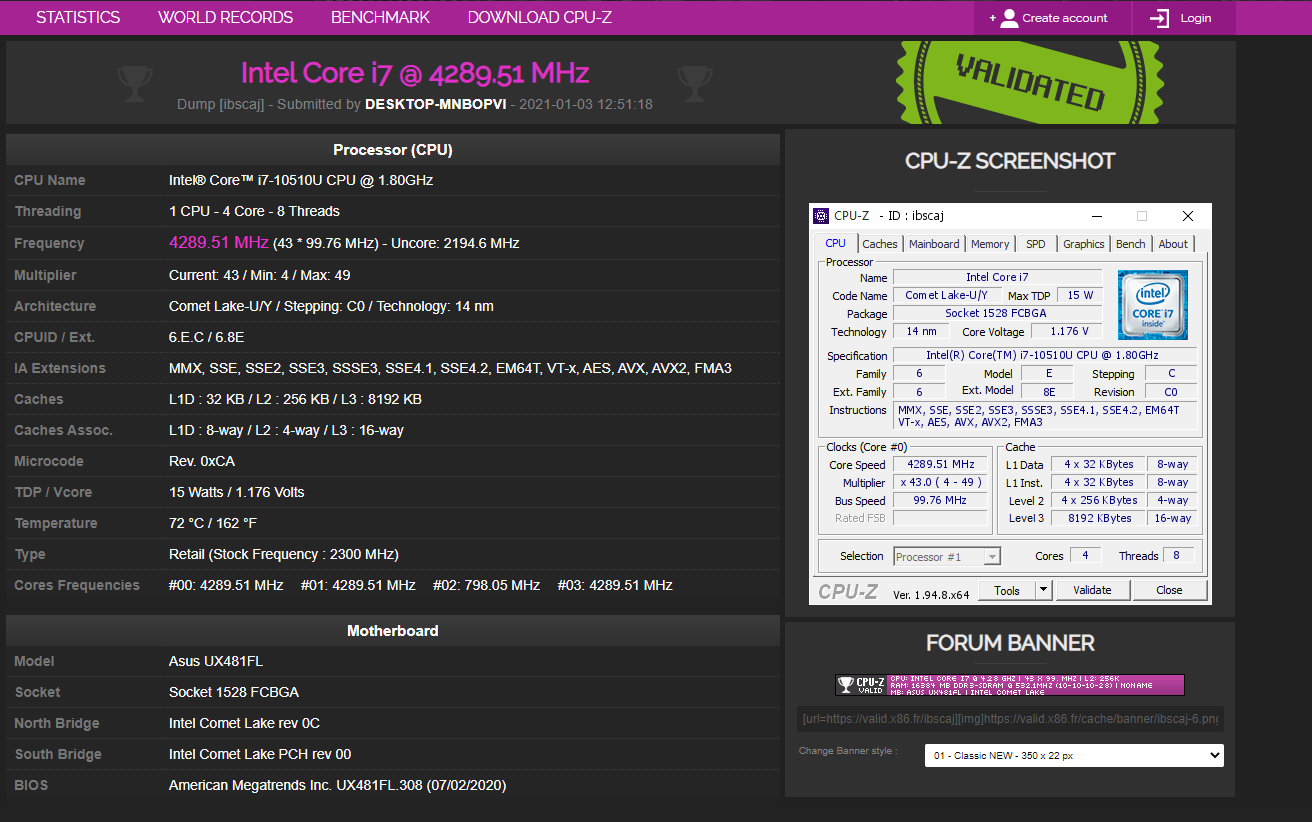The image size is (1312, 822).
Task: Select the SPD tab in CPU-Z screenshot
Action: click(1036, 244)
